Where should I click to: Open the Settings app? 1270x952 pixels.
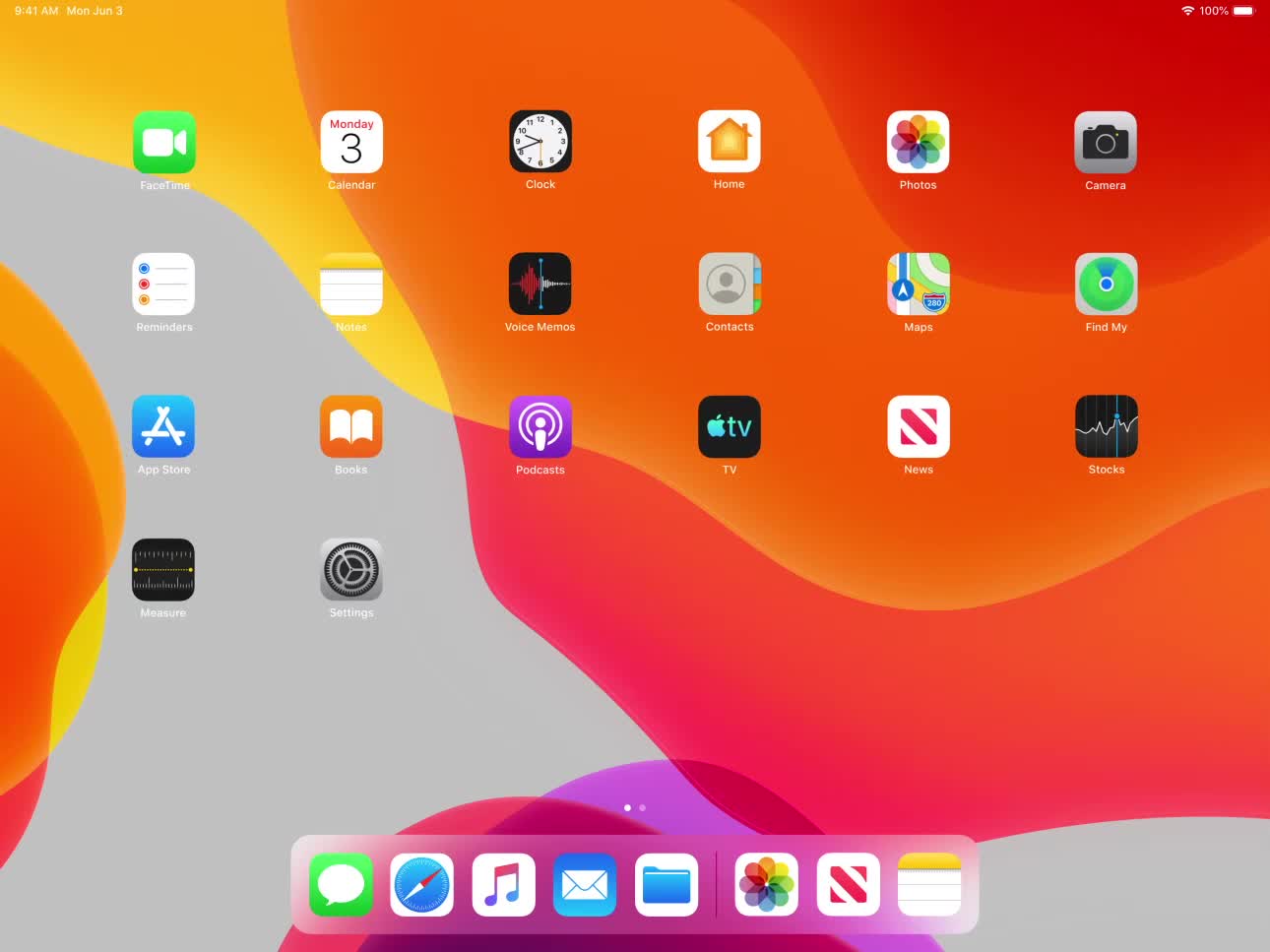click(x=351, y=570)
